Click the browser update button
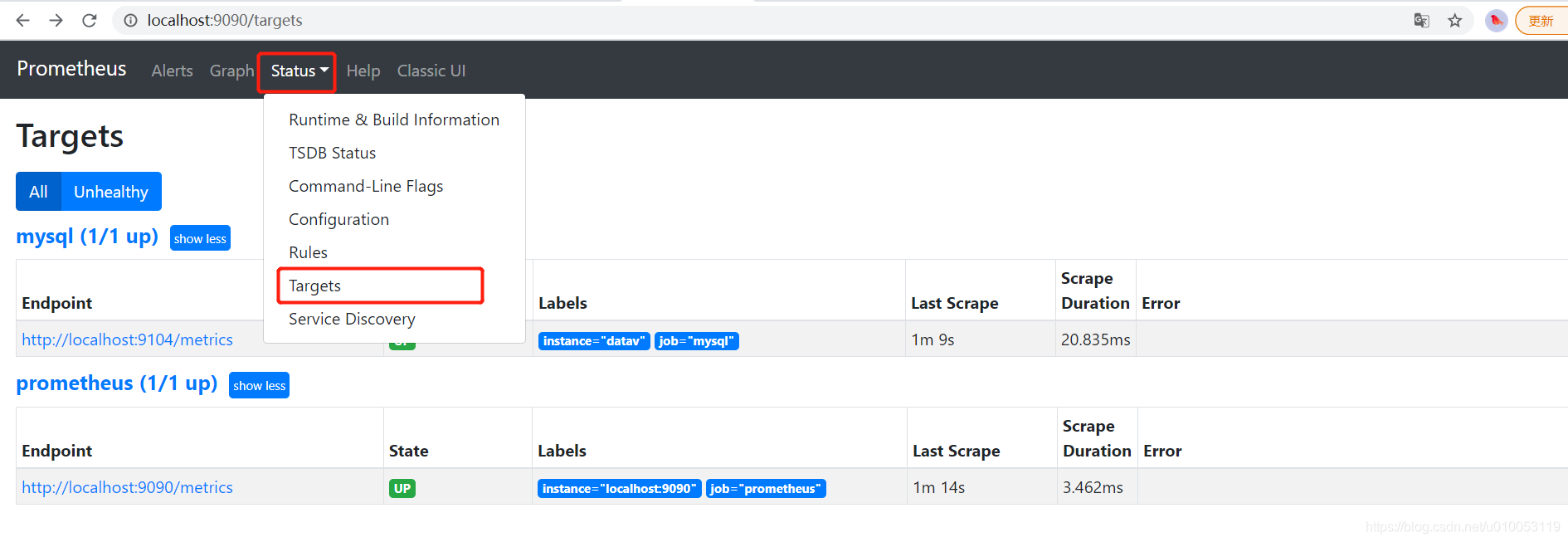 (1541, 20)
